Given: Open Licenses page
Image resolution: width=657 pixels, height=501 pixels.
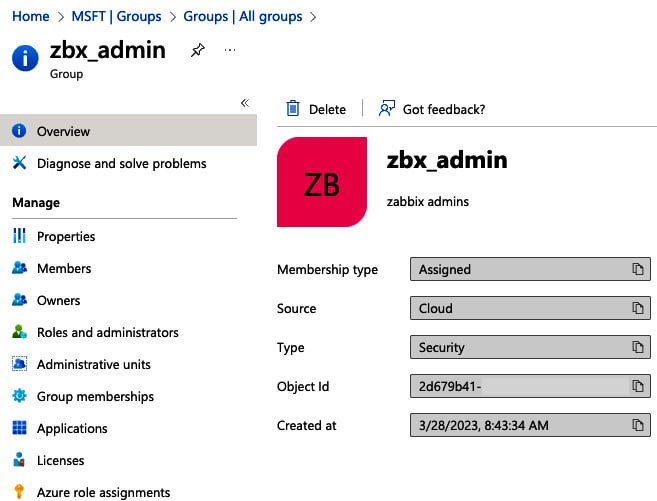Looking at the screenshot, I should [x=61, y=460].
